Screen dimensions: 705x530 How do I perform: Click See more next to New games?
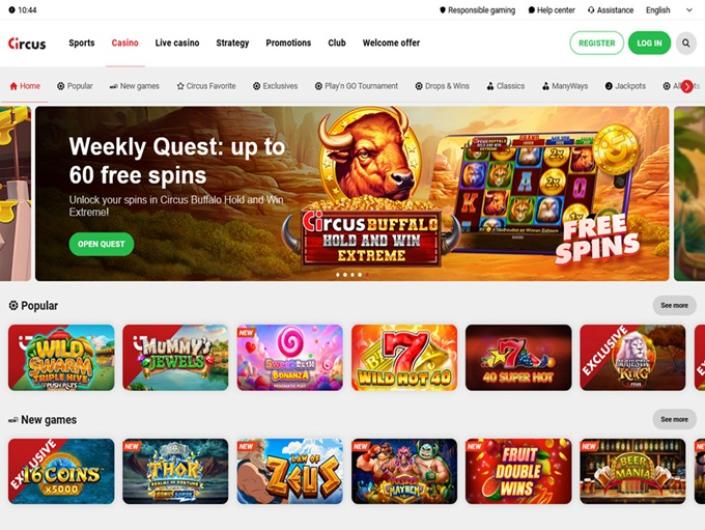click(x=674, y=419)
